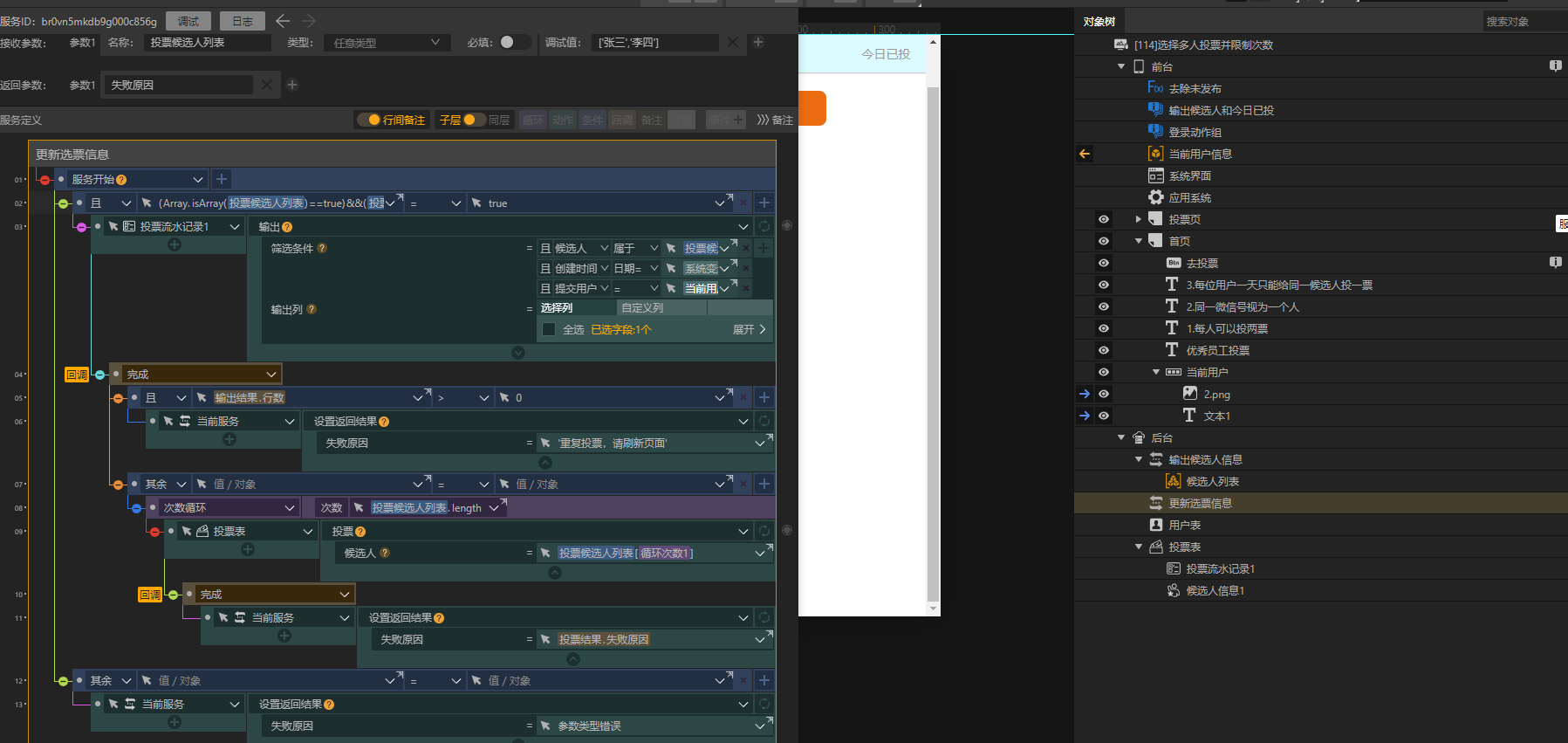Hide the 去投票 button element
This screenshot has width=1568, height=743.
click(x=1104, y=263)
